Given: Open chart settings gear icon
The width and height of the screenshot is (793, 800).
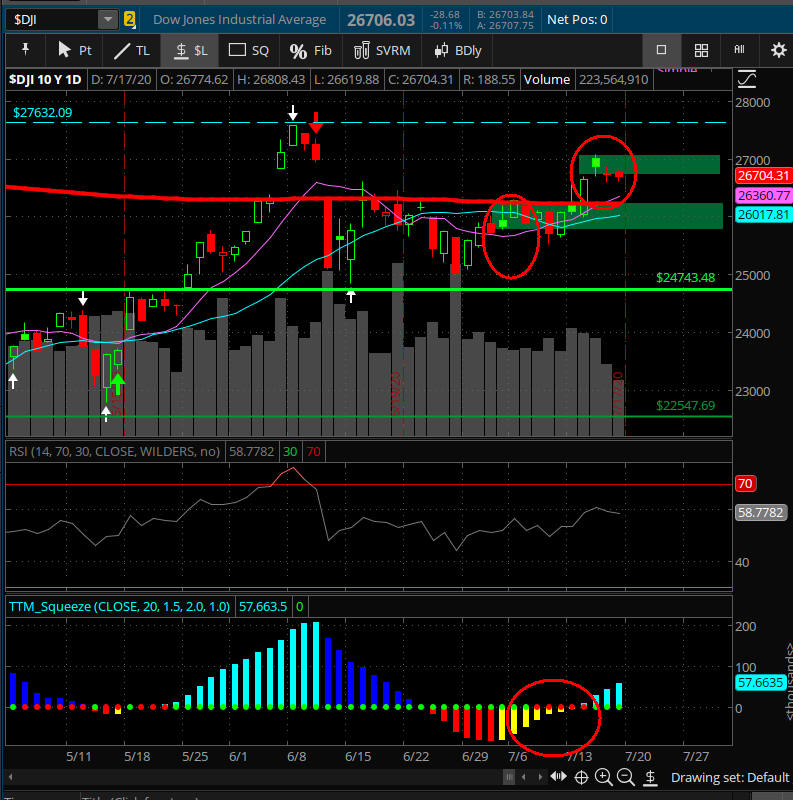Looking at the screenshot, I should pyautogui.click(x=777, y=50).
